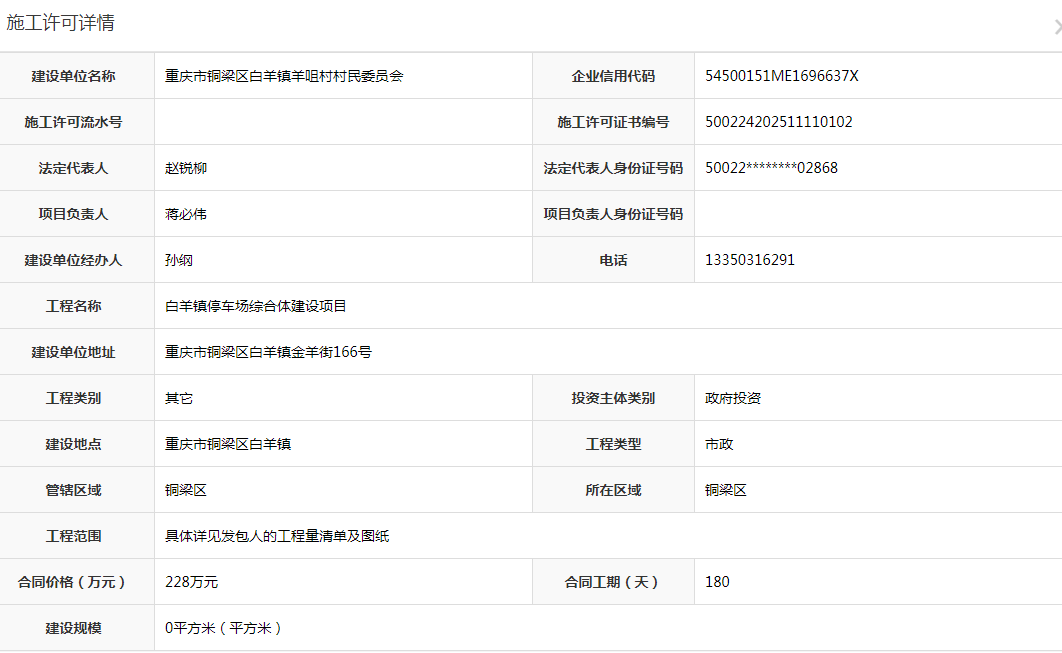Click the legal representative name 赵锐柳
The image size is (1062, 653).
[x=186, y=168]
